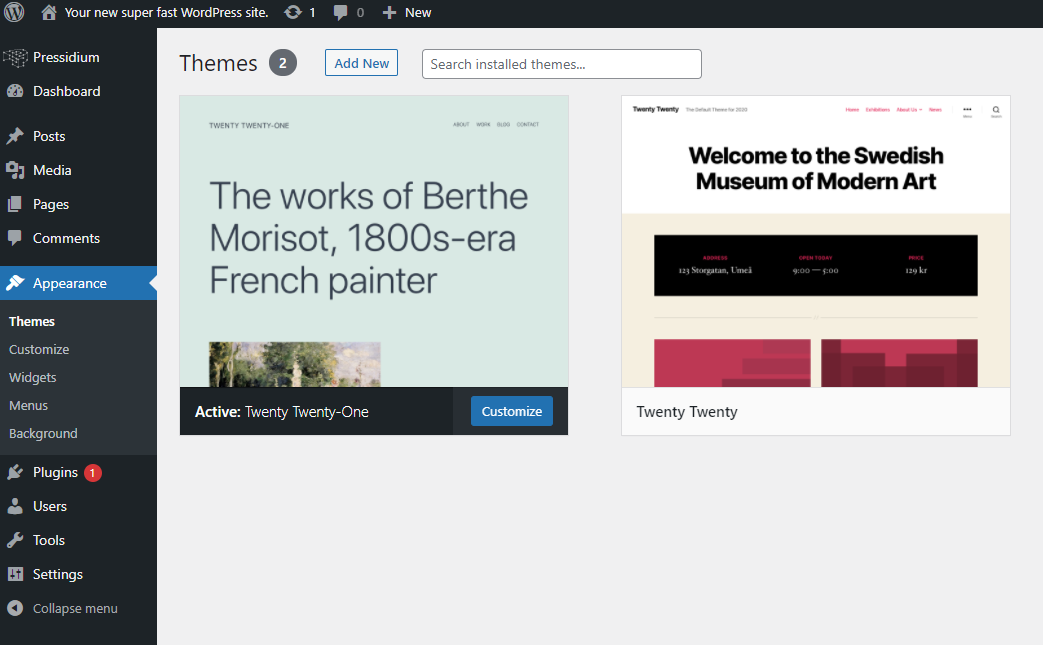Click the Customize button for active theme
The image size is (1043, 645).
click(512, 411)
